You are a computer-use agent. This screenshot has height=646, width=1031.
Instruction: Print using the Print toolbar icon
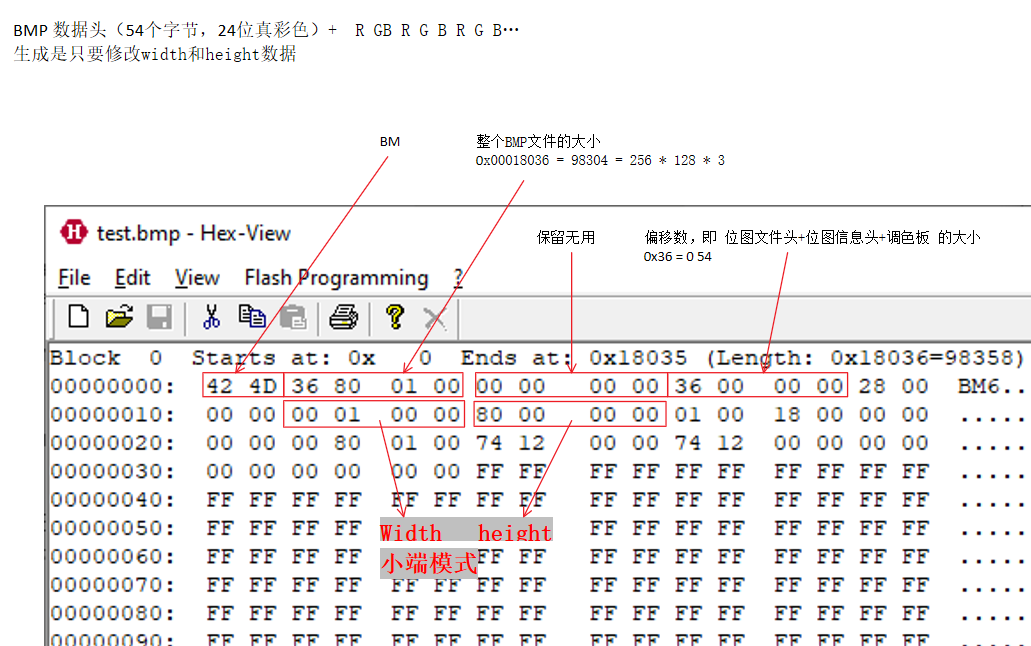345,316
